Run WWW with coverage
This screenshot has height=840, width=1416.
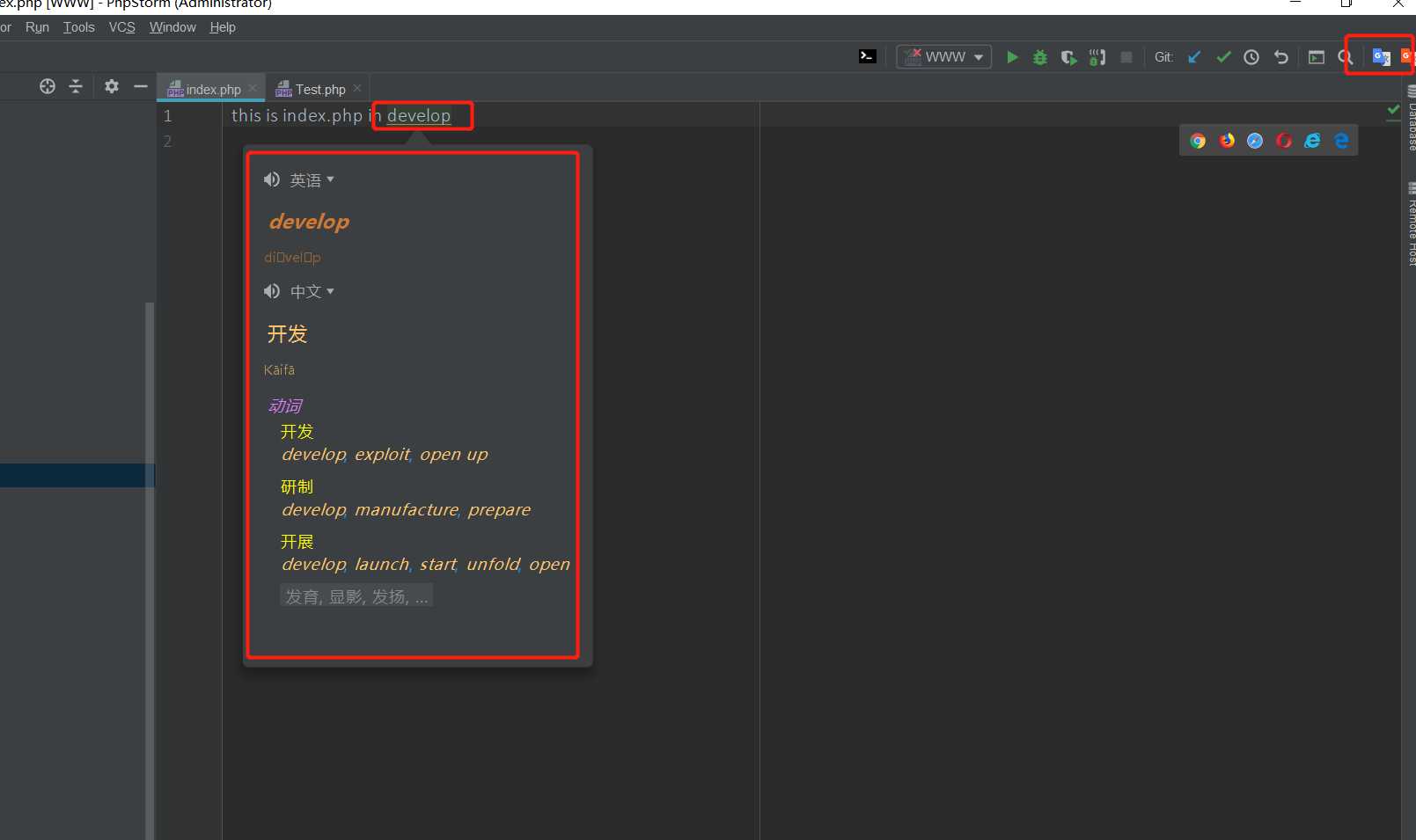click(x=1068, y=57)
